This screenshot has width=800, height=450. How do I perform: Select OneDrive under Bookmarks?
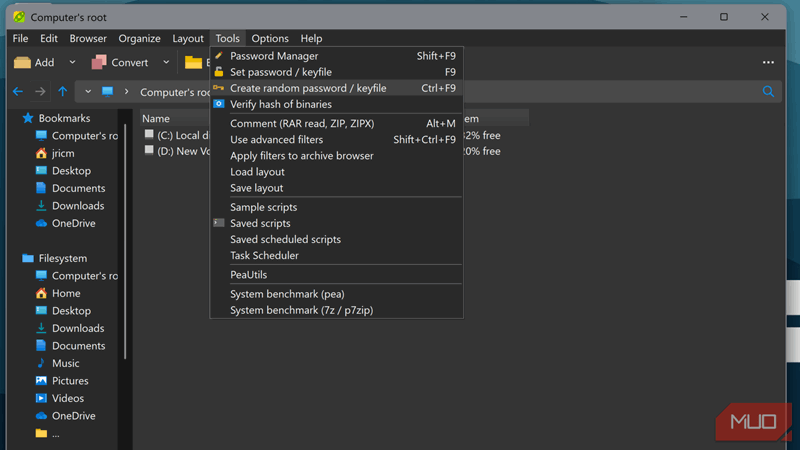click(73, 223)
